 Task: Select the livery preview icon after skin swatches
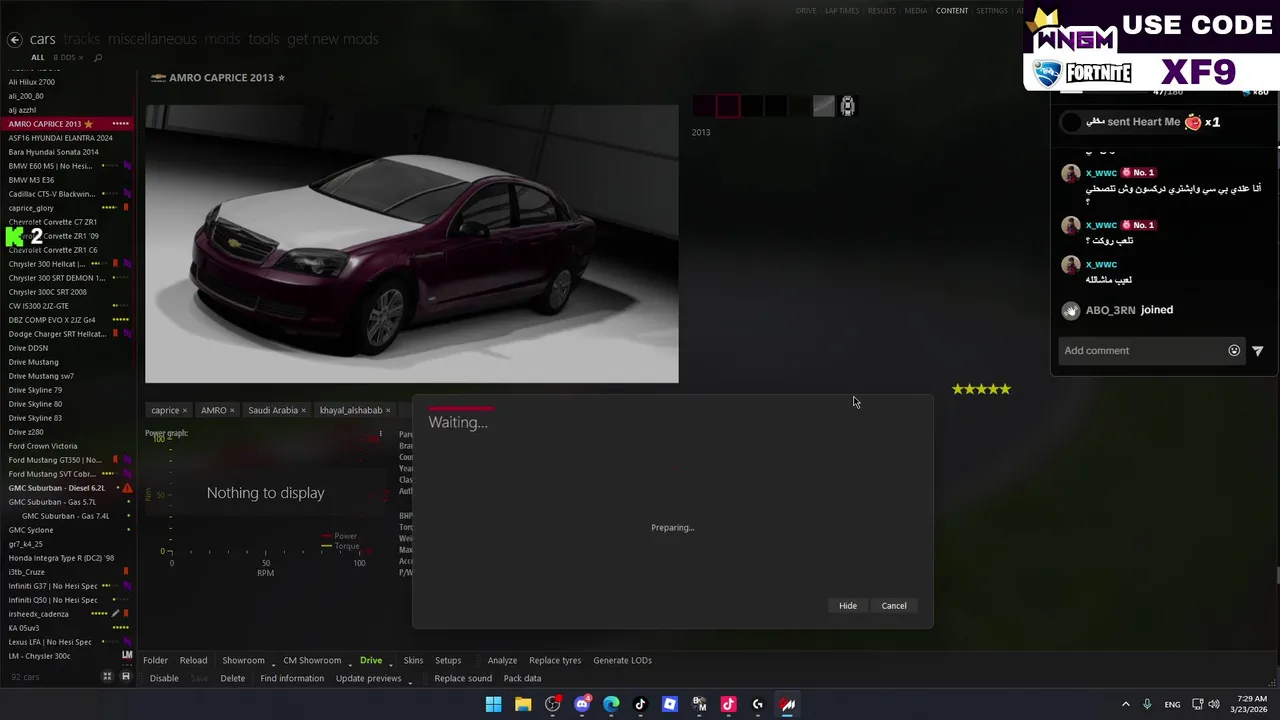(x=847, y=106)
